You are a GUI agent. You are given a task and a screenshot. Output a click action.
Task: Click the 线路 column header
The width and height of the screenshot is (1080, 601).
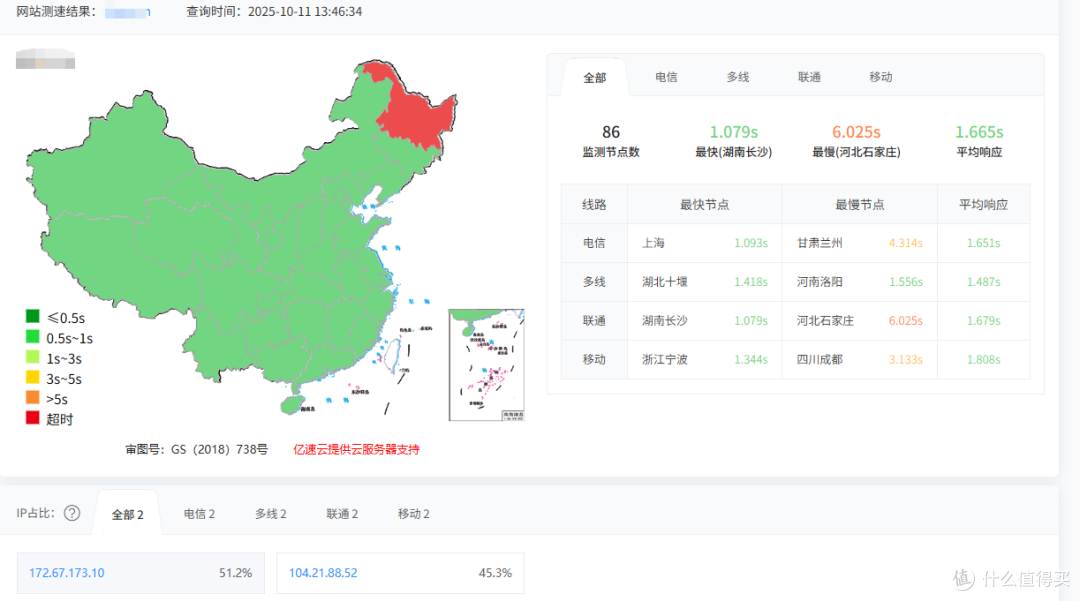594,204
